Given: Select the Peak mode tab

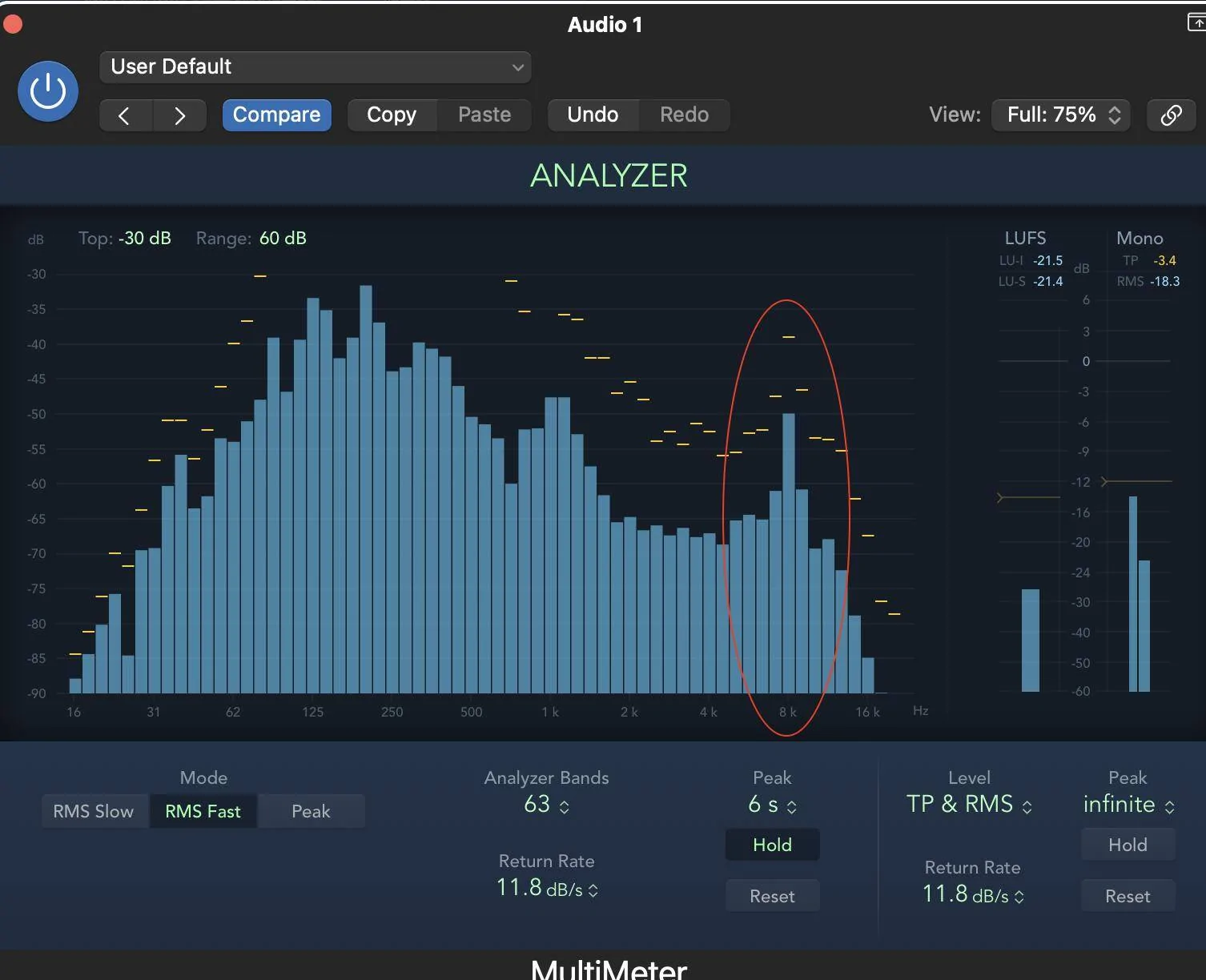Looking at the screenshot, I should [311, 811].
